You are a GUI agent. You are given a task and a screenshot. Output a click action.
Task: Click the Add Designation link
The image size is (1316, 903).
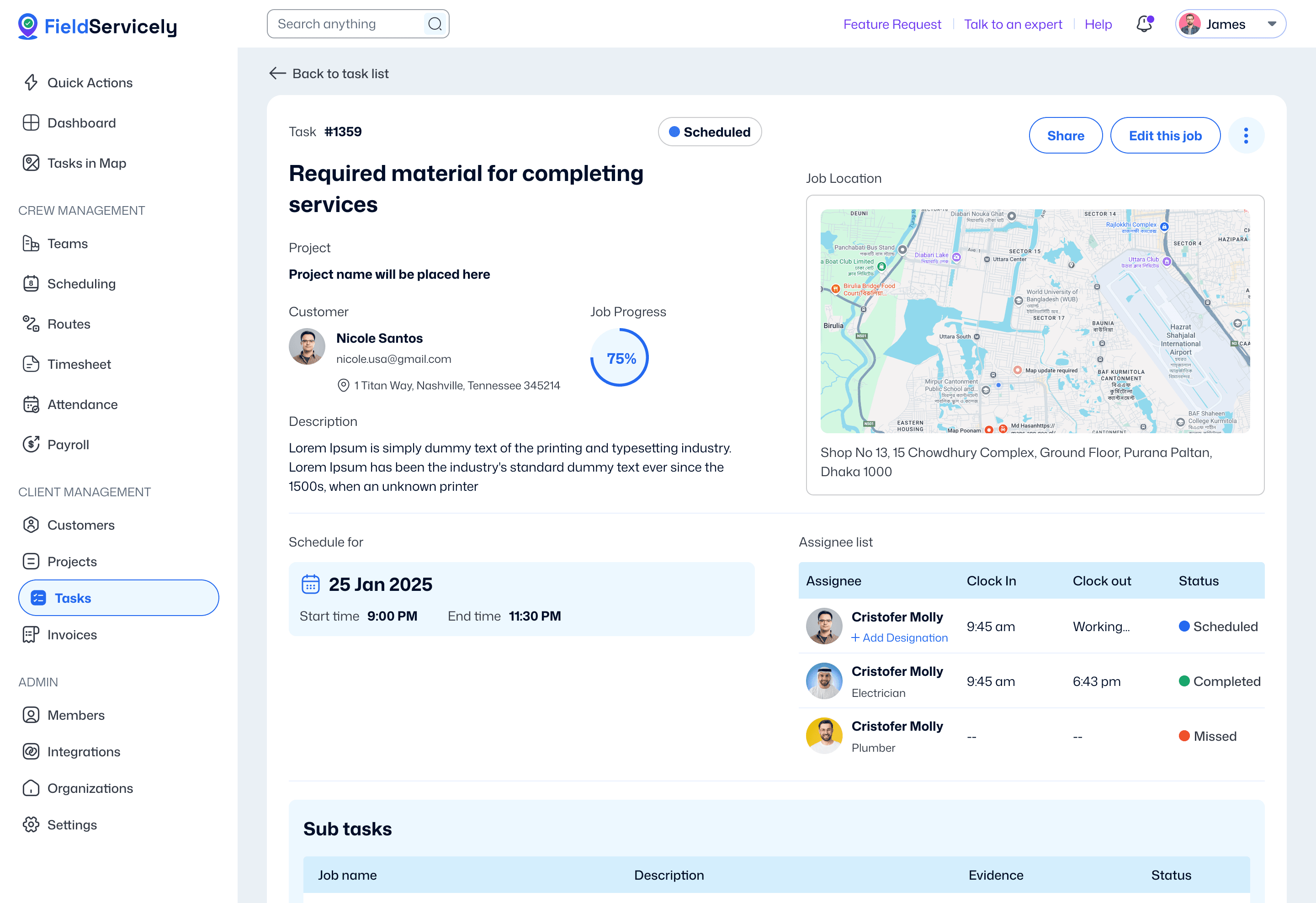pos(899,637)
